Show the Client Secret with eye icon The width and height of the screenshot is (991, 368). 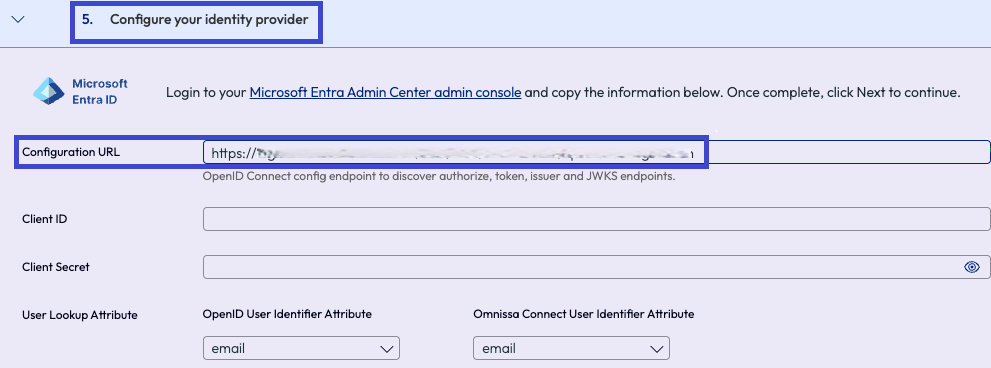(971, 267)
